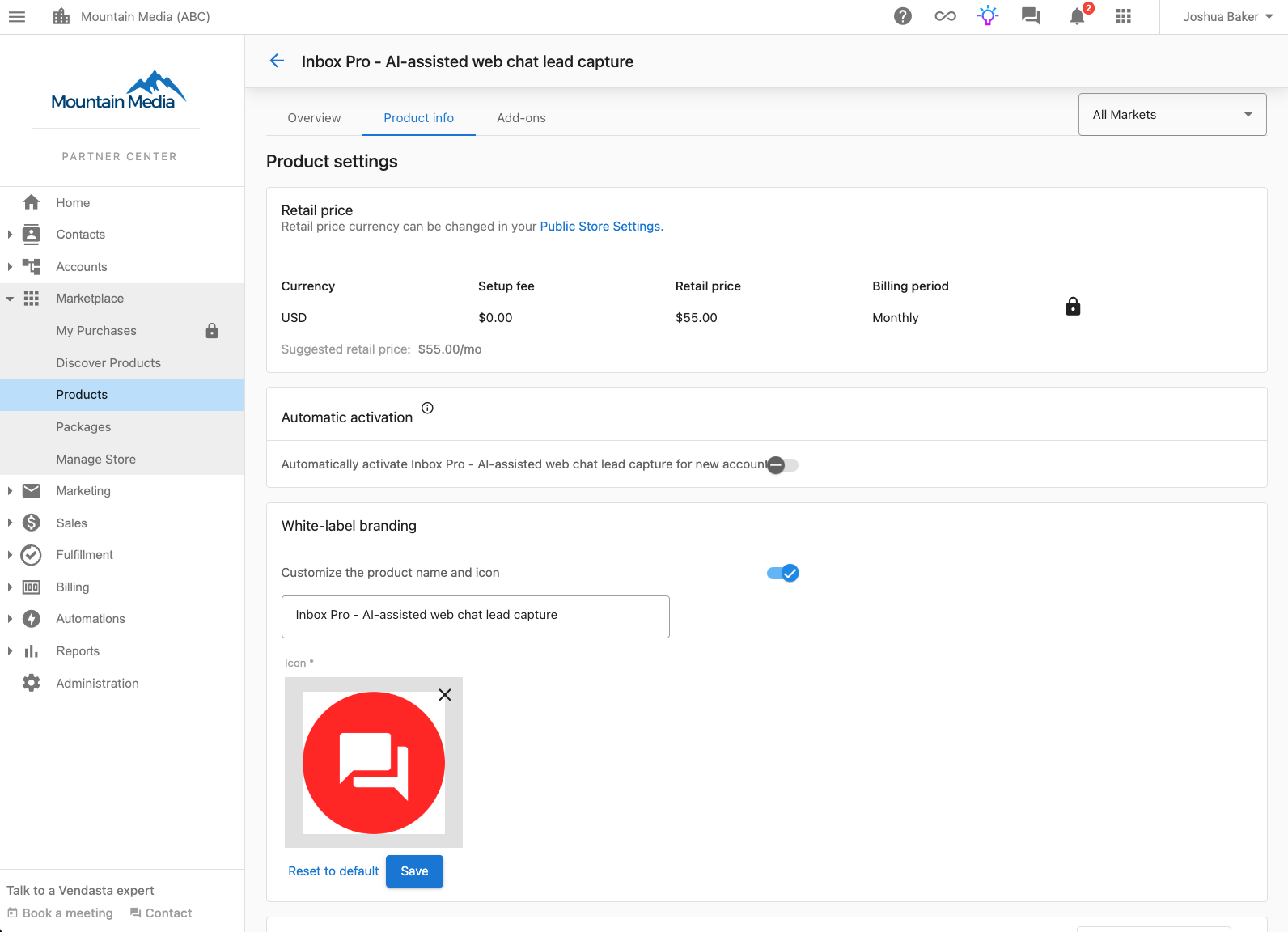The image size is (1288, 932).
Task: Select the Product info tab
Action: click(418, 118)
